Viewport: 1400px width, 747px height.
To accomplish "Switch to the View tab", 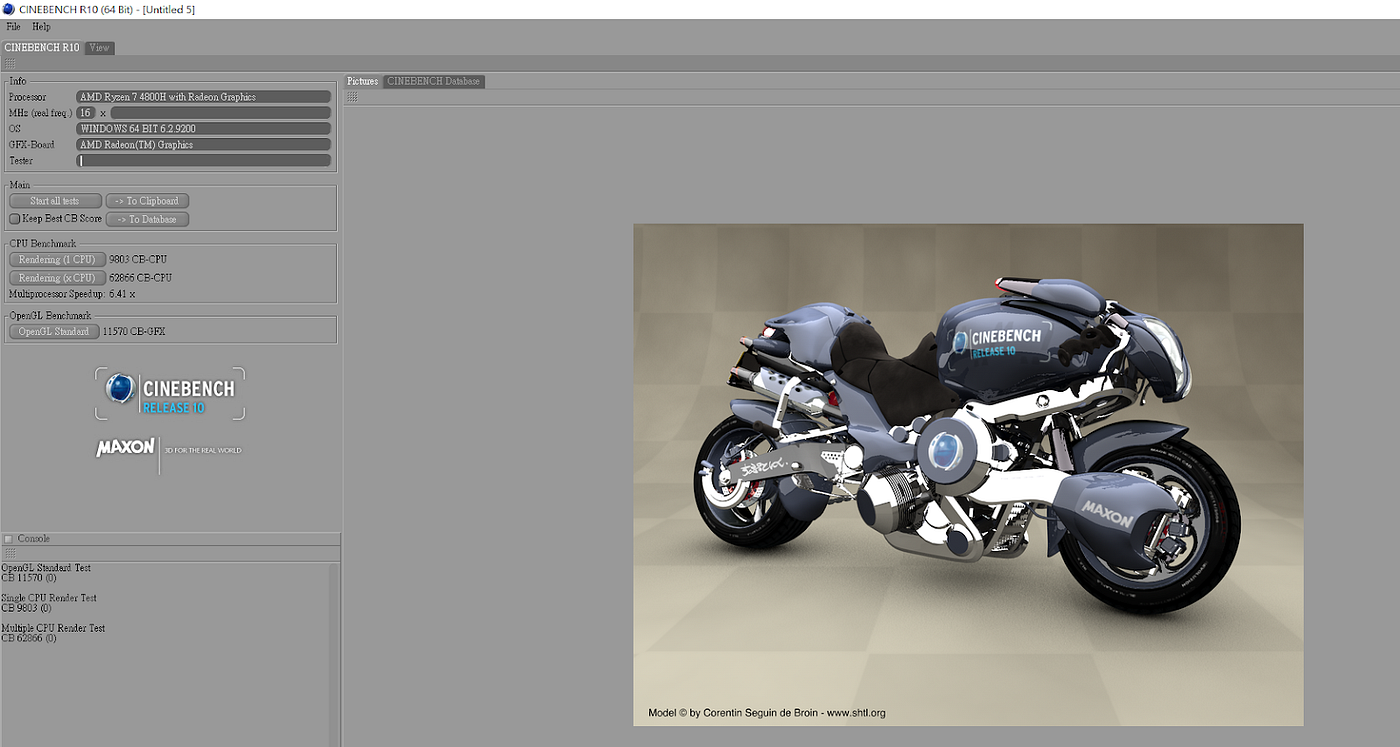I will tap(99, 47).
